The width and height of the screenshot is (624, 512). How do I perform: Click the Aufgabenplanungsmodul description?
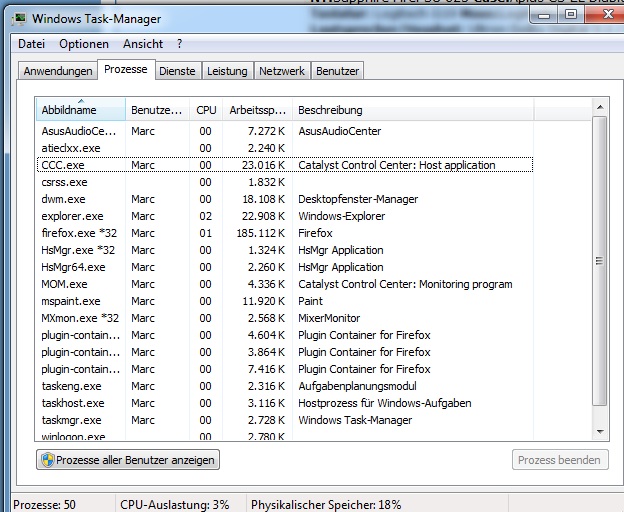tap(357, 386)
